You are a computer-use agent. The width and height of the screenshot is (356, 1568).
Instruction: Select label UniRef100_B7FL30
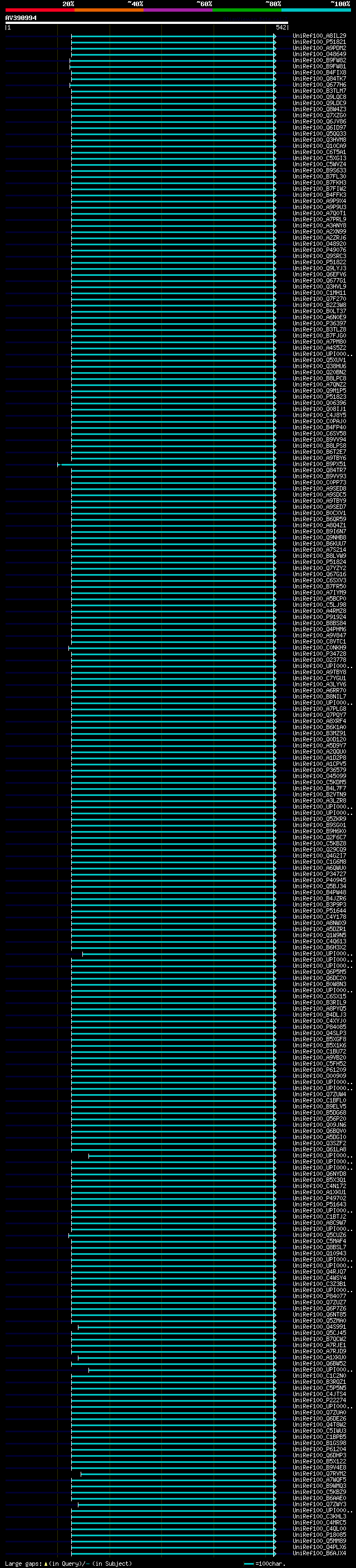pyautogui.click(x=319, y=176)
